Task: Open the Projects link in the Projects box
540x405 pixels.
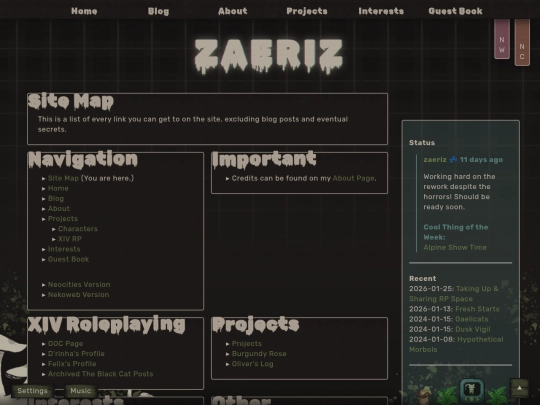Action: [x=247, y=343]
